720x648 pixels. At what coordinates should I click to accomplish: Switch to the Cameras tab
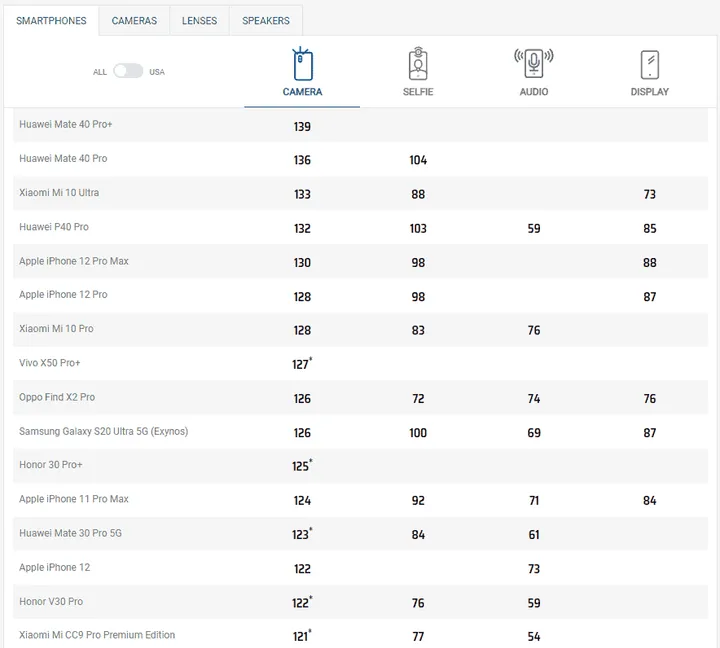pos(134,21)
